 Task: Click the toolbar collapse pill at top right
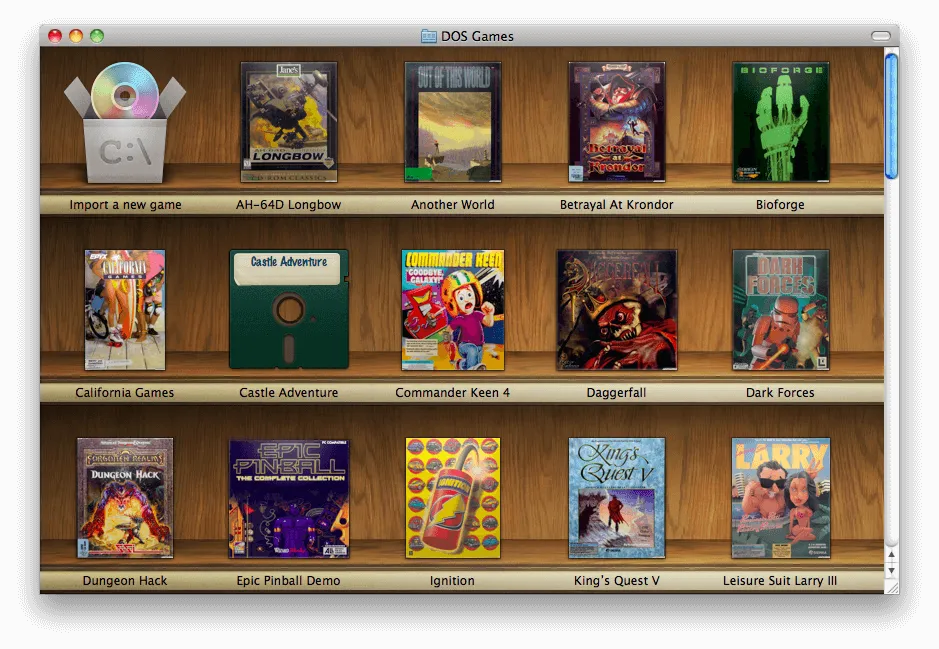click(x=881, y=35)
